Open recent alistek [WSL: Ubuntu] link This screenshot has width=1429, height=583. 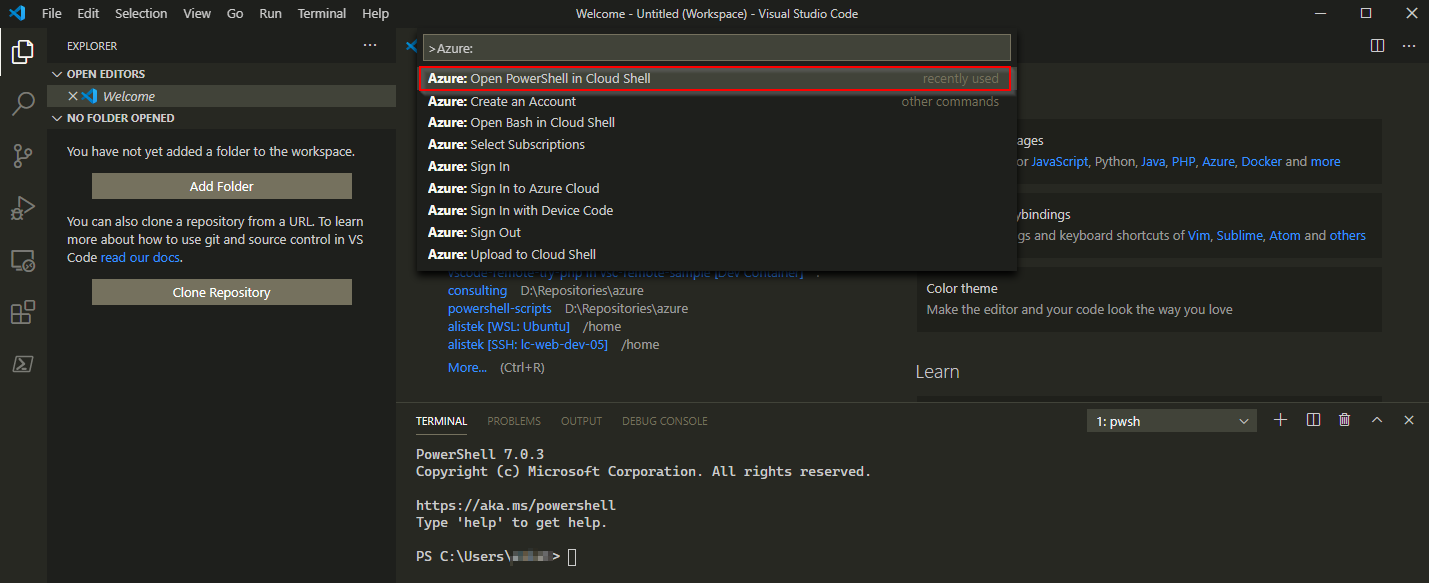pyautogui.click(x=508, y=326)
